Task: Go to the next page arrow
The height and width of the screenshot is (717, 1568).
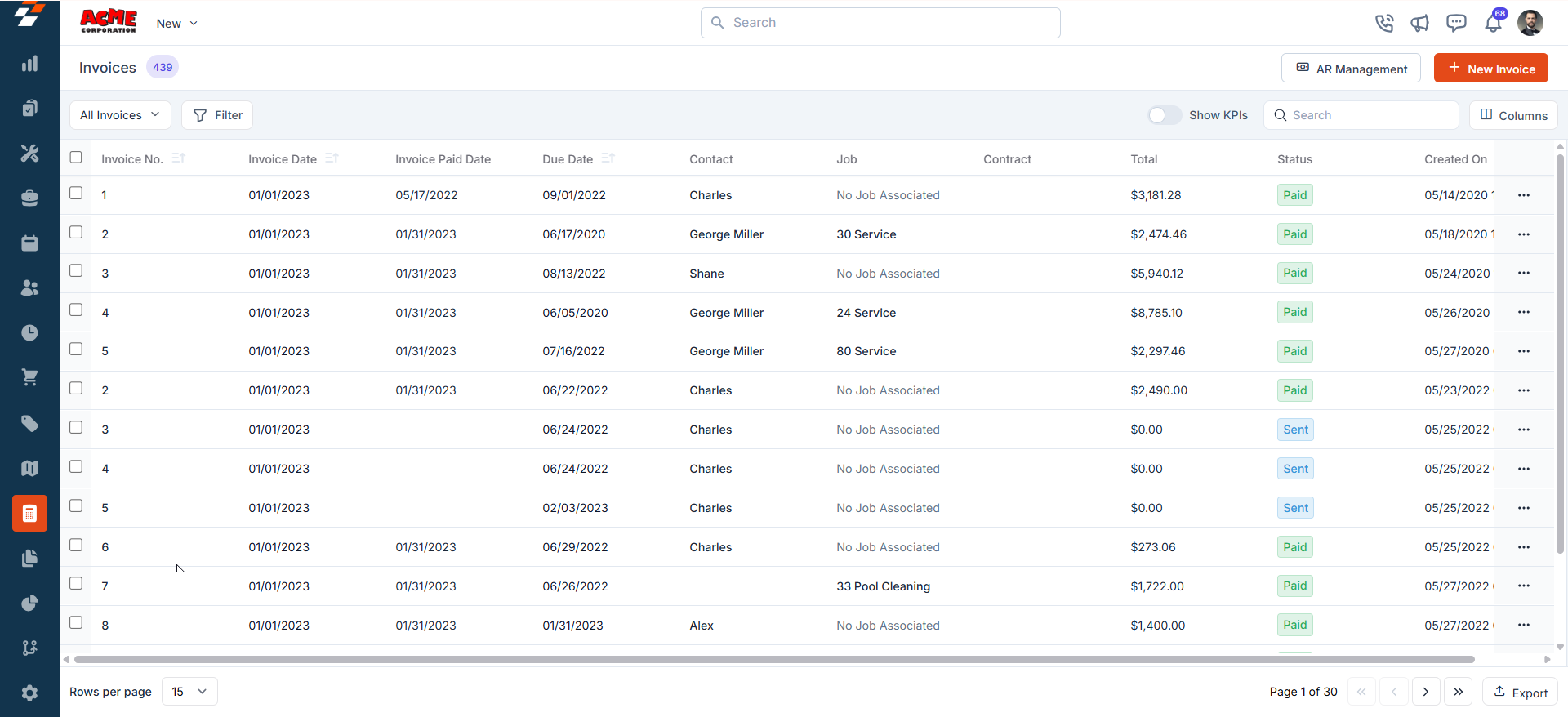Action: 1426,692
